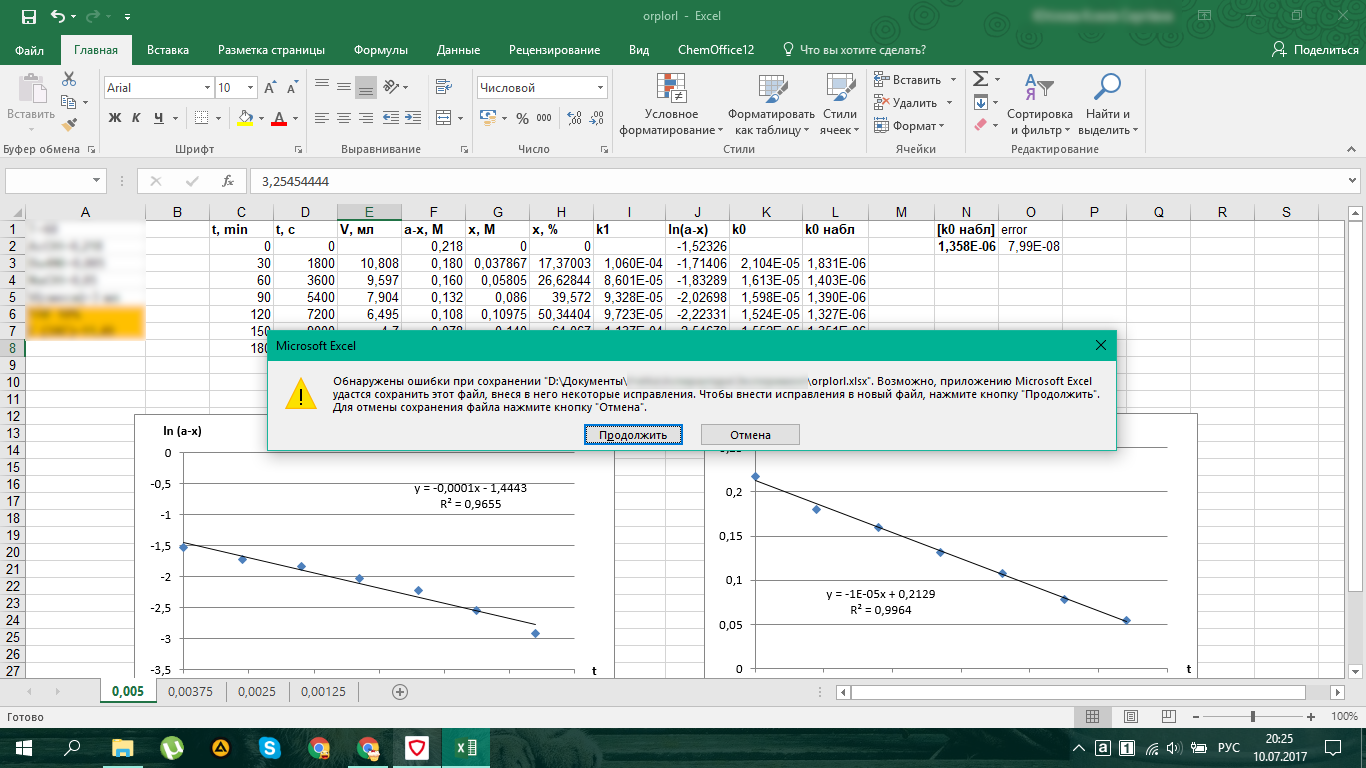Add a new sheet with plus icon
Image resolution: width=1366 pixels, height=768 pixels.
click(x=400, y=691)
